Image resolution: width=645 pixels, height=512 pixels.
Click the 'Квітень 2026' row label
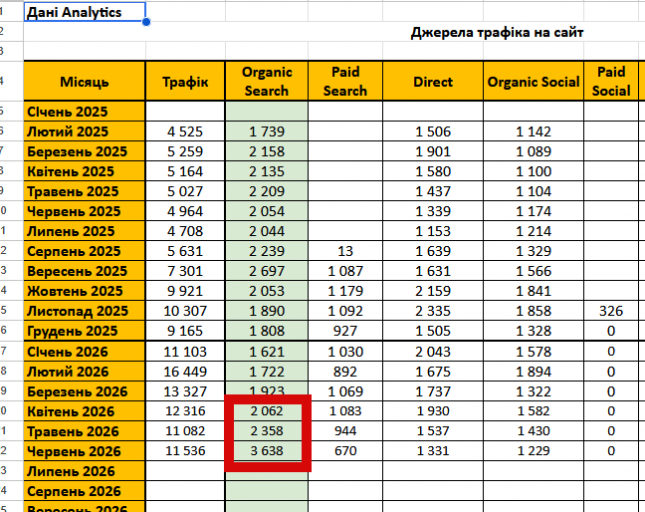click(x=84, y=411)
